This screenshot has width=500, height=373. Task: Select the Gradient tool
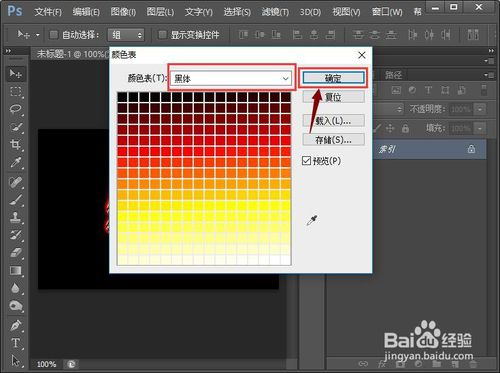pyautogui.click(x=15, y=270)
